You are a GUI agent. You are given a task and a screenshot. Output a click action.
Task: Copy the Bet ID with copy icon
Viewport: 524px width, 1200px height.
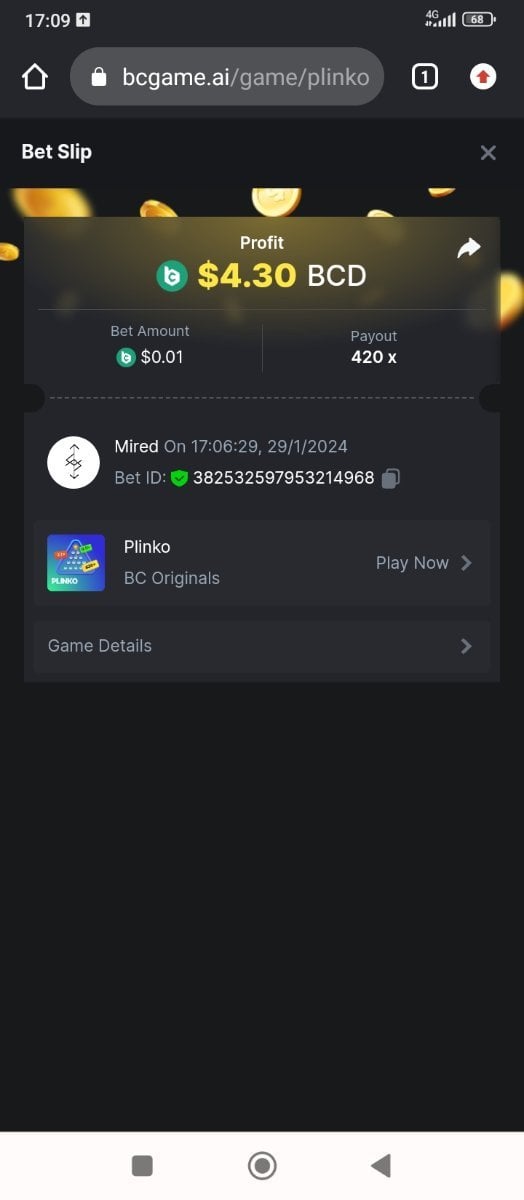coord(391,478)
